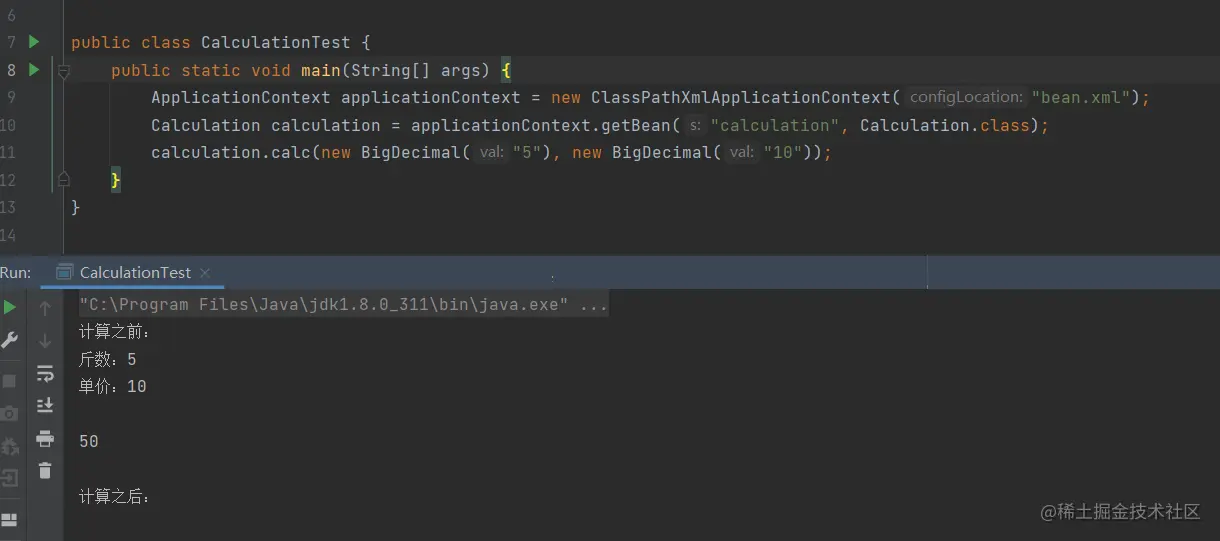Toggle soft-wrap in the console output
The width and height of the screenshot is (1220, 541).
coord(45,374)
